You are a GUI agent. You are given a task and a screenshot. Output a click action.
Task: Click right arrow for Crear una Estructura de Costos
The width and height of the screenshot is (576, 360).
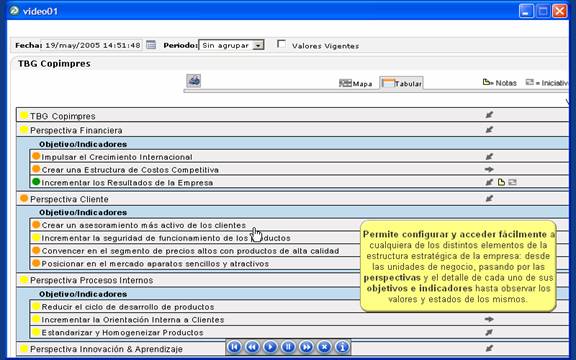click(489, 169)
